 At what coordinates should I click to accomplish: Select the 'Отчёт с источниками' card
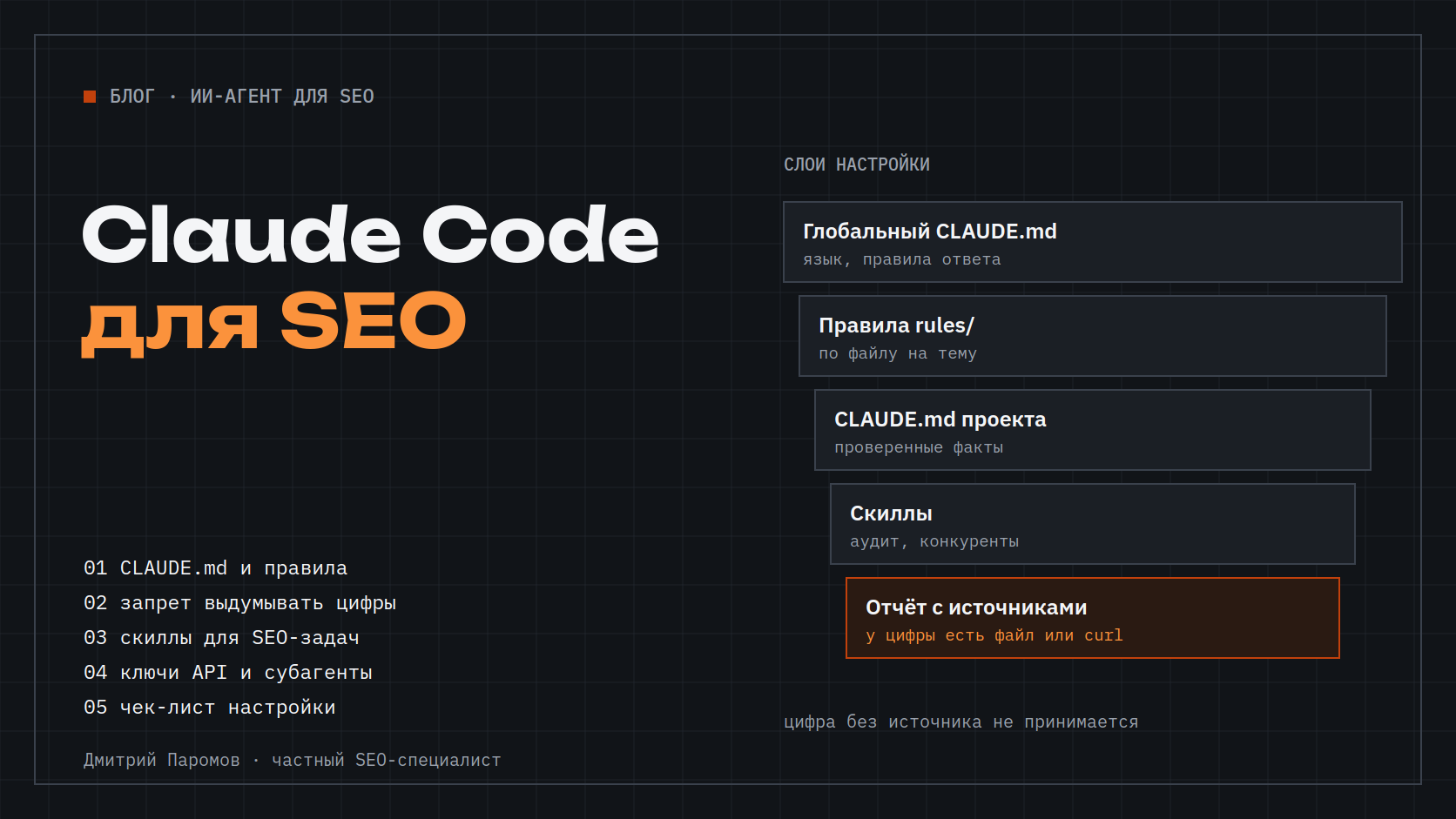coord(1093,618)
